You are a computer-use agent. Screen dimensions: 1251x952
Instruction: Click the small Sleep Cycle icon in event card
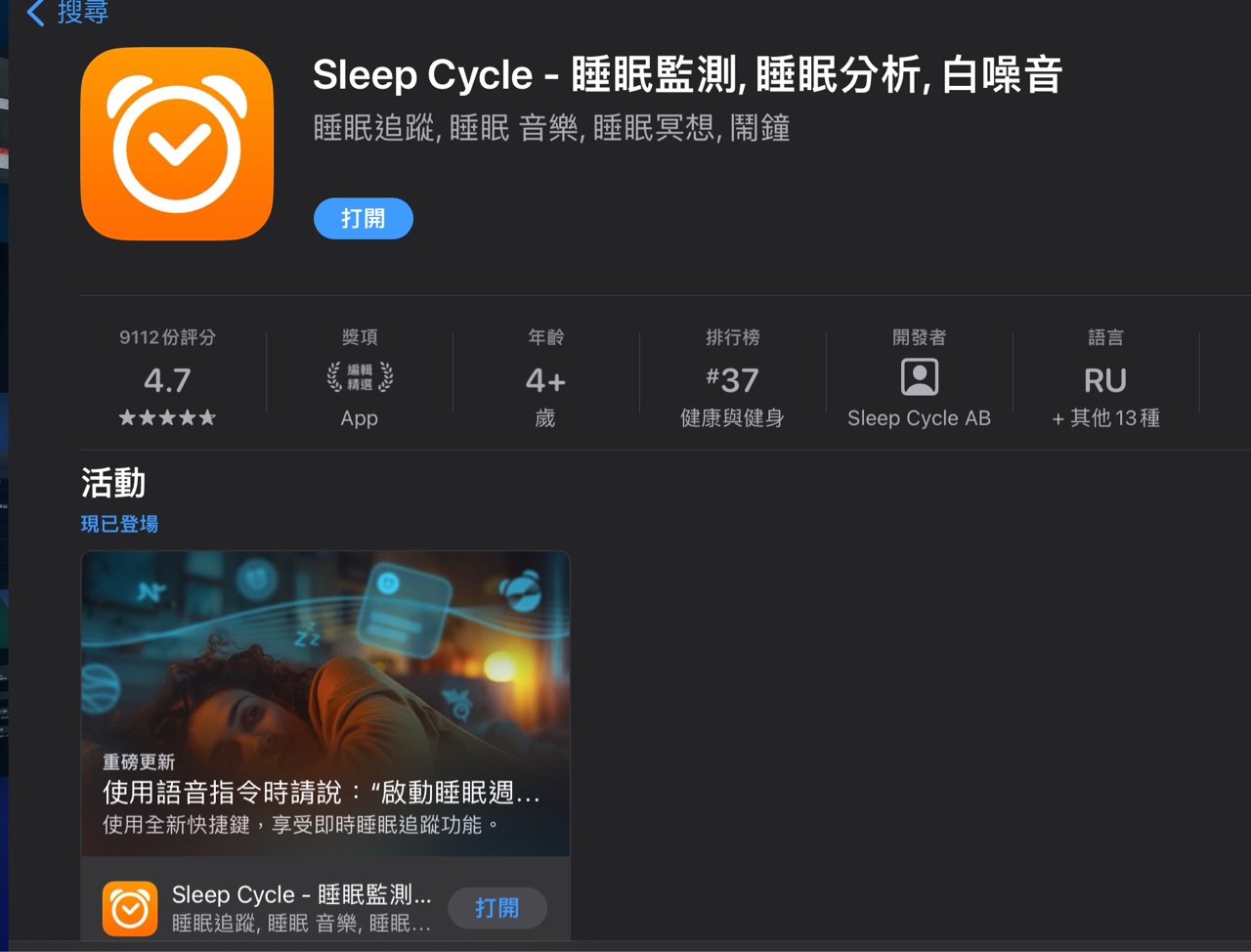(x=130, y=909)
